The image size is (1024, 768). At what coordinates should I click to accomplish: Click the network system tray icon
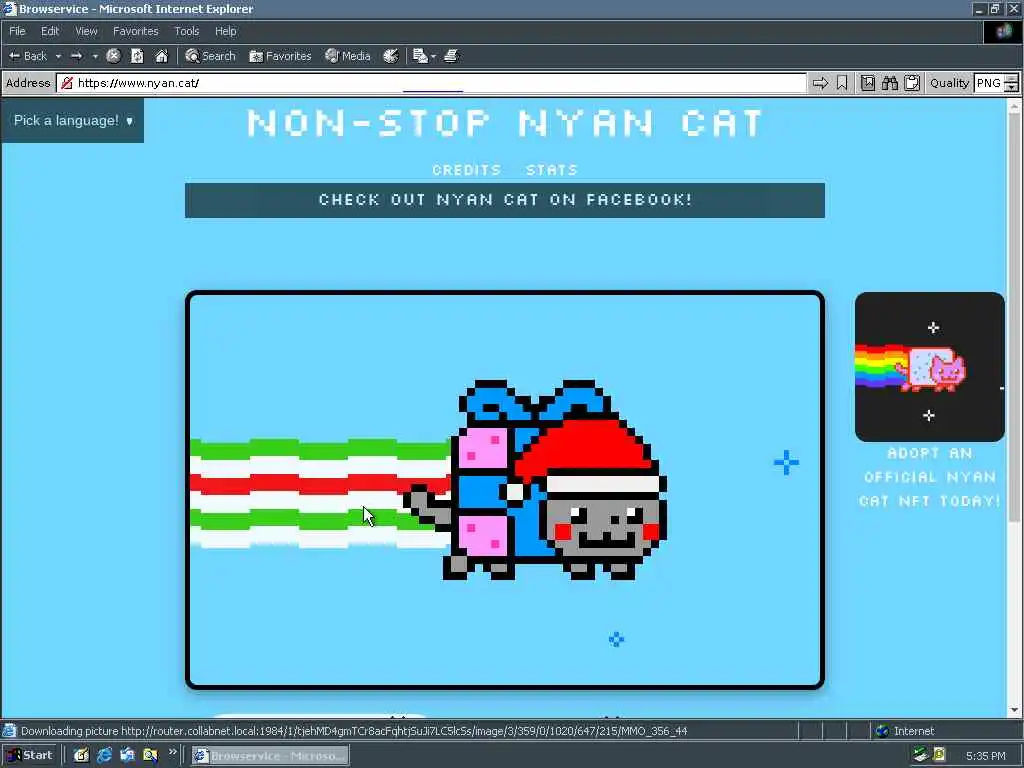coord(921,755)
